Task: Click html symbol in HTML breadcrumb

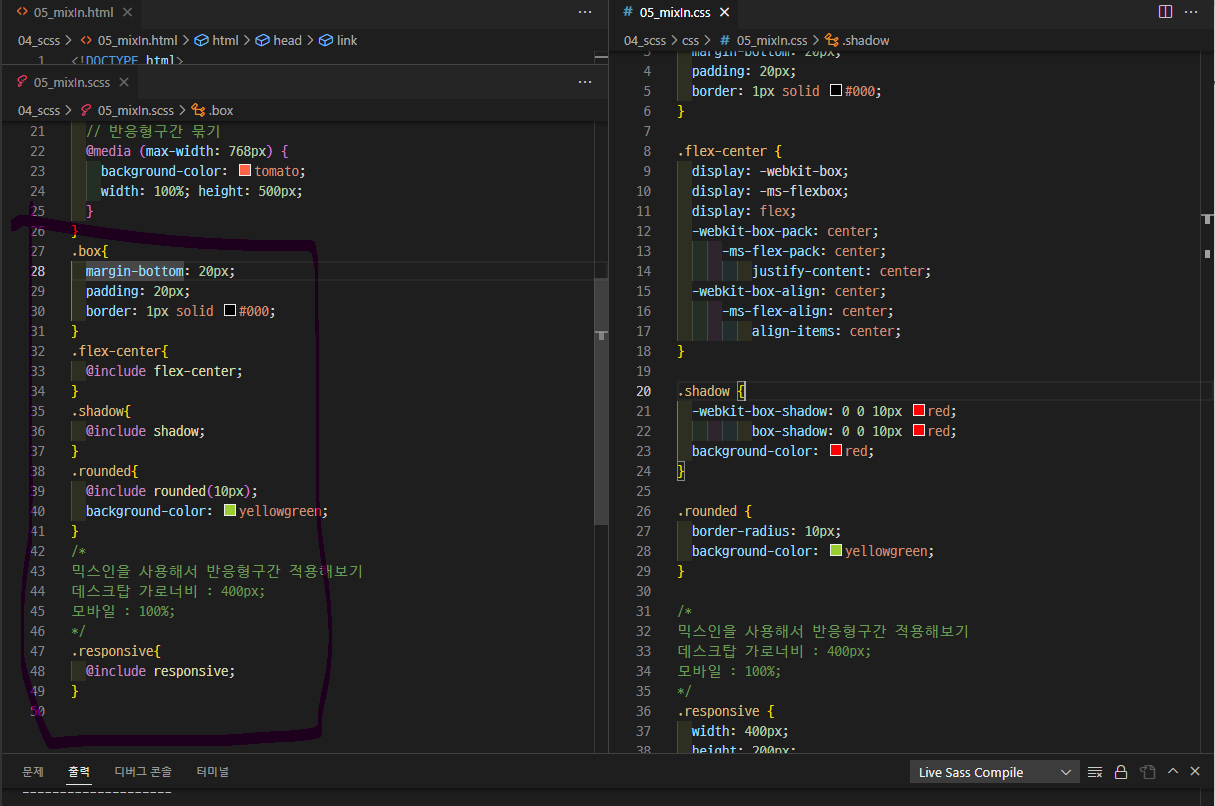Action: click(x=218, y=41)
